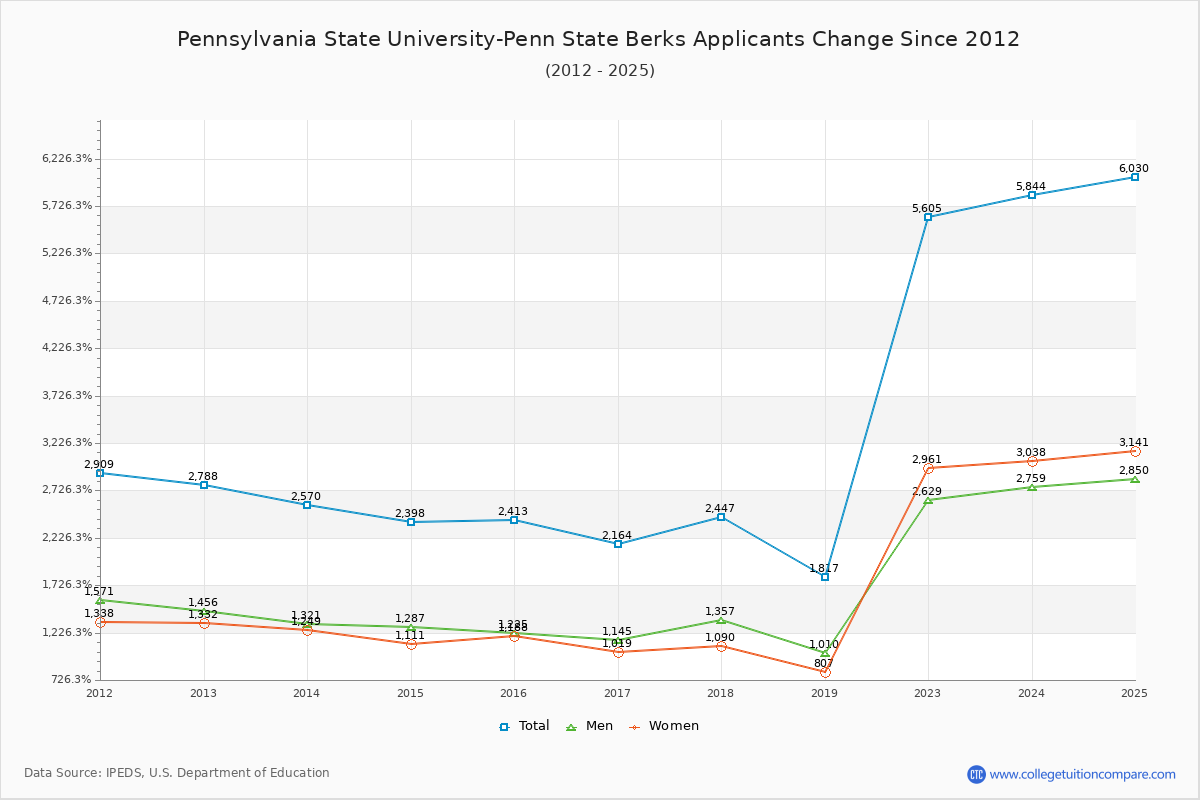
Task: Click the 2023 x-axis label
Action: [x=928, y=693]
